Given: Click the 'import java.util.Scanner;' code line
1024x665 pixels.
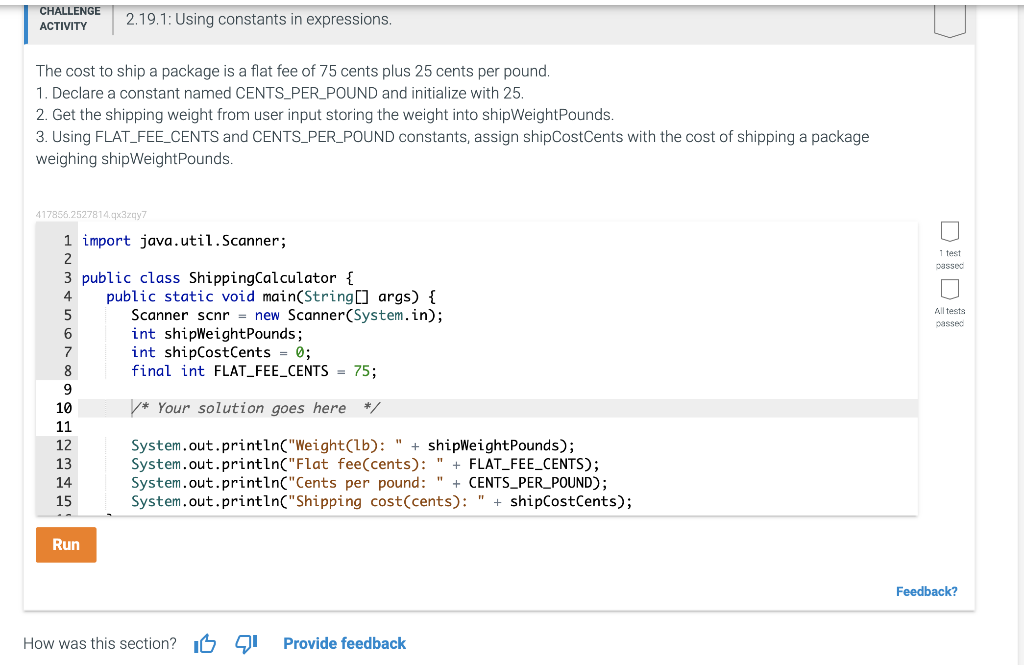Looking at the screenshot, I should pos(184,241).
